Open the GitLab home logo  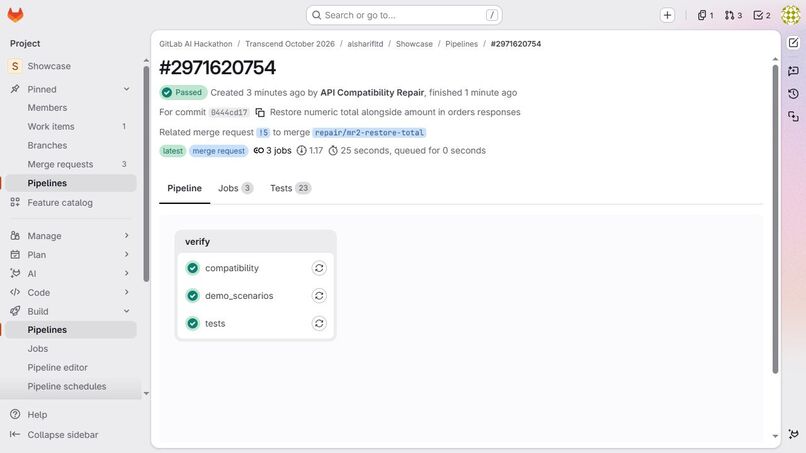click(x=15, y=15)
